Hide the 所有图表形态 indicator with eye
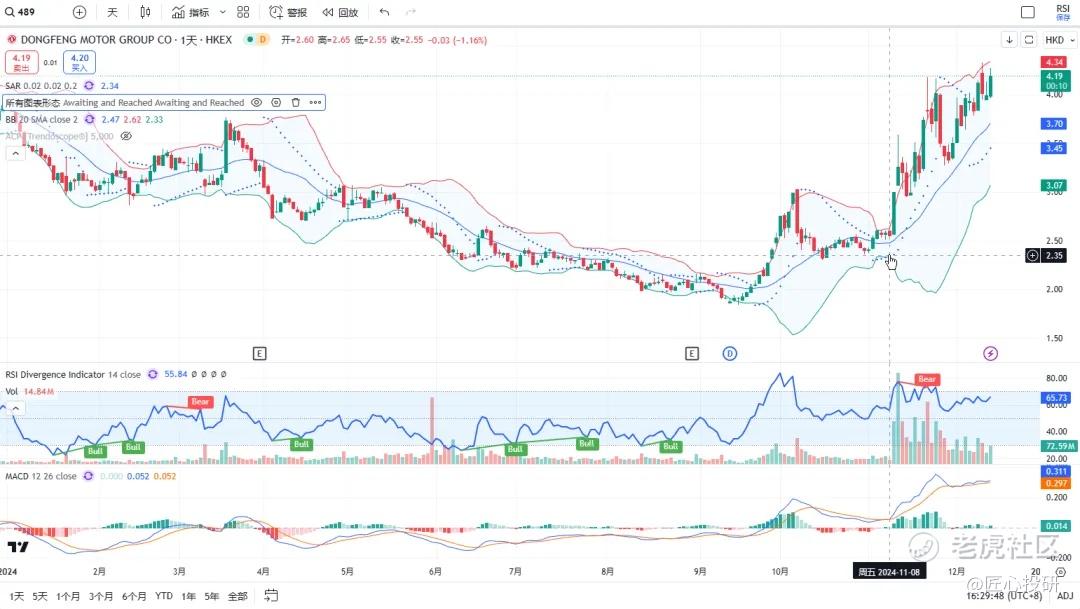 (256, 103)
